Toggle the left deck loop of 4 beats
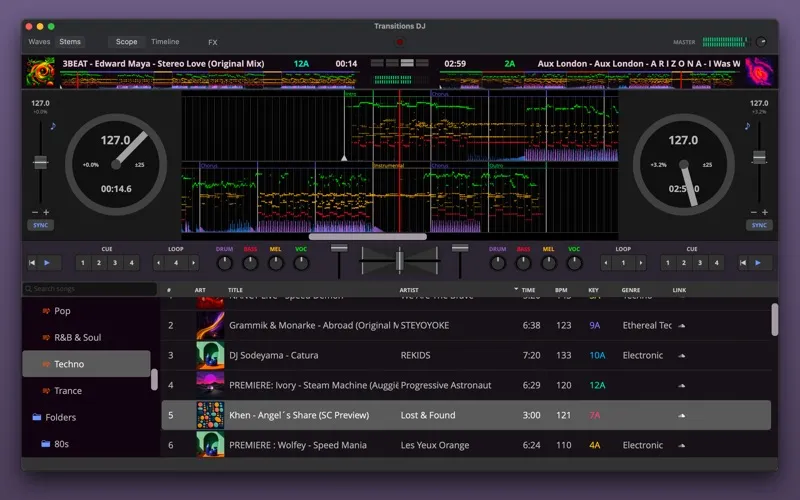Screen dimensions: 800x500 [176, 263]
